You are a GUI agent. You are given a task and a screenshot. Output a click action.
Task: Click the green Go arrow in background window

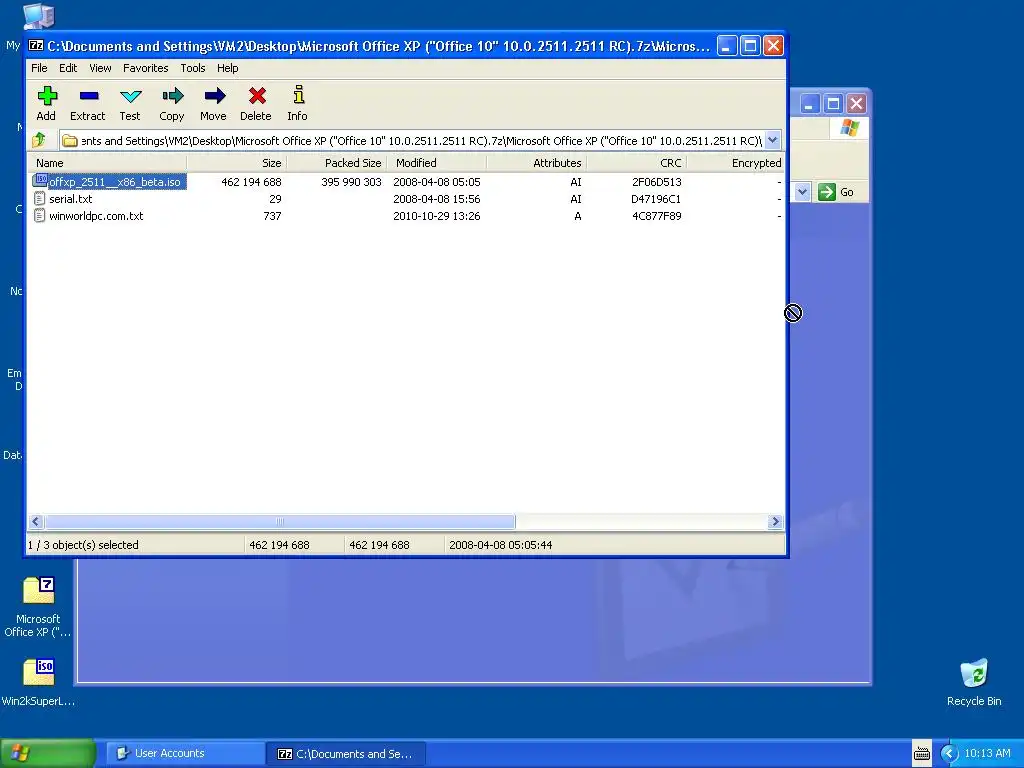(x=827, y=192)
